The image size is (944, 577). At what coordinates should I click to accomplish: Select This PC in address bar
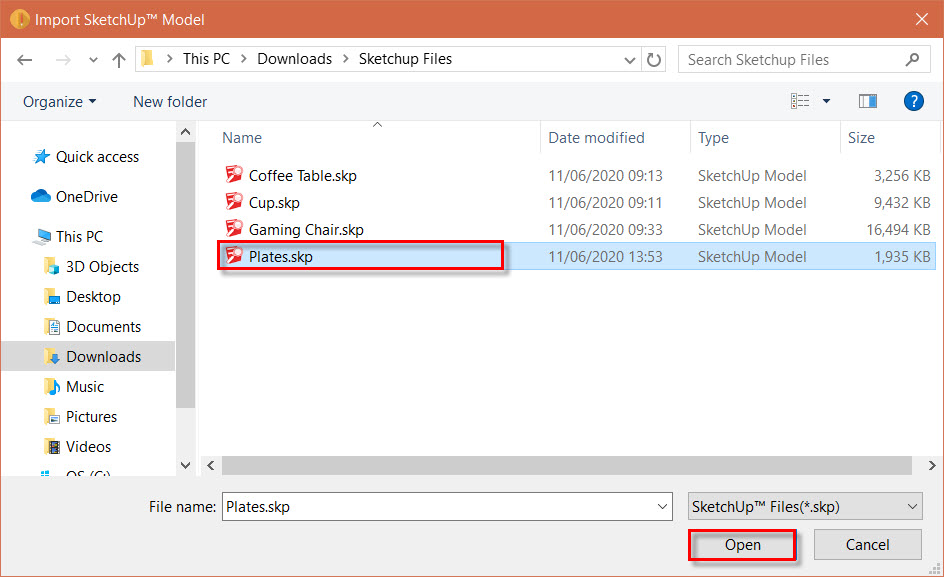[x=206, y=59]
